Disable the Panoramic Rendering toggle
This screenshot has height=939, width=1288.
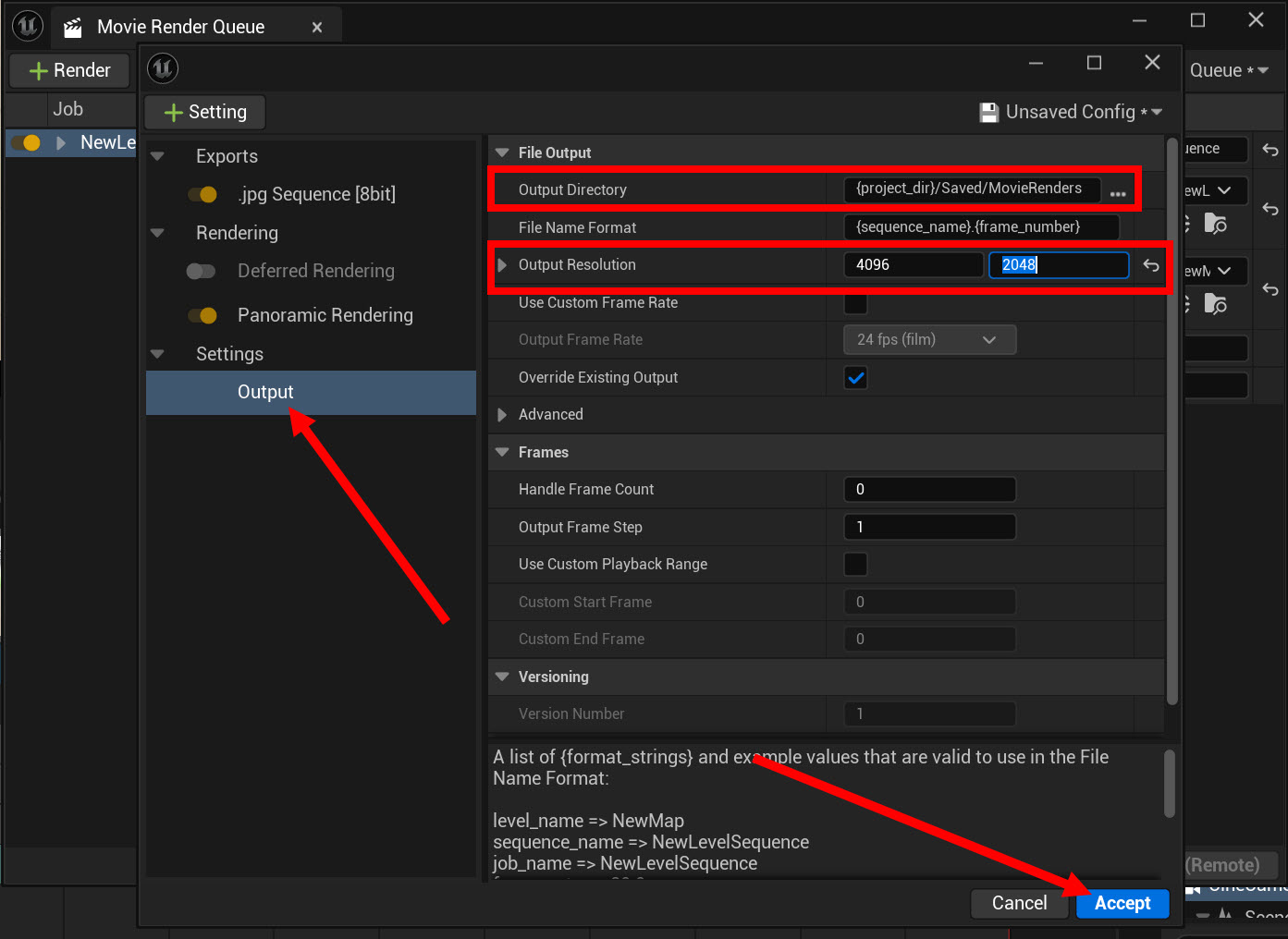[x=202, y=315]
